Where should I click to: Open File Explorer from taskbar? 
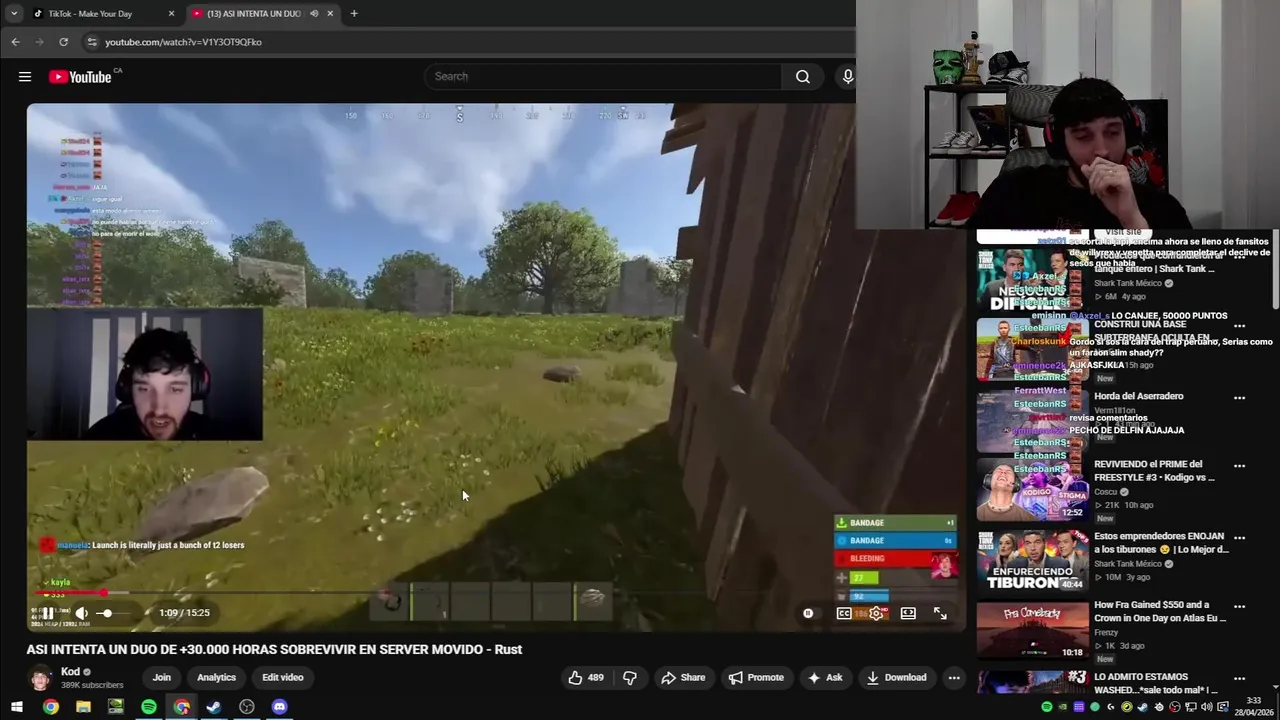pyautogui.click(x=83, y=707)
